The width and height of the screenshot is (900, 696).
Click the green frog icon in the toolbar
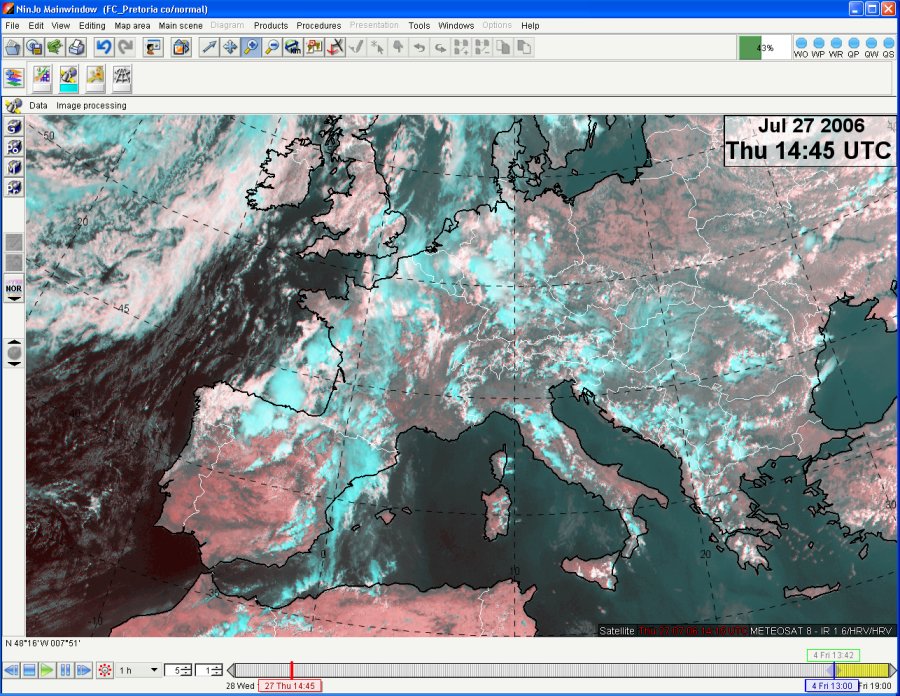point(56,47)
